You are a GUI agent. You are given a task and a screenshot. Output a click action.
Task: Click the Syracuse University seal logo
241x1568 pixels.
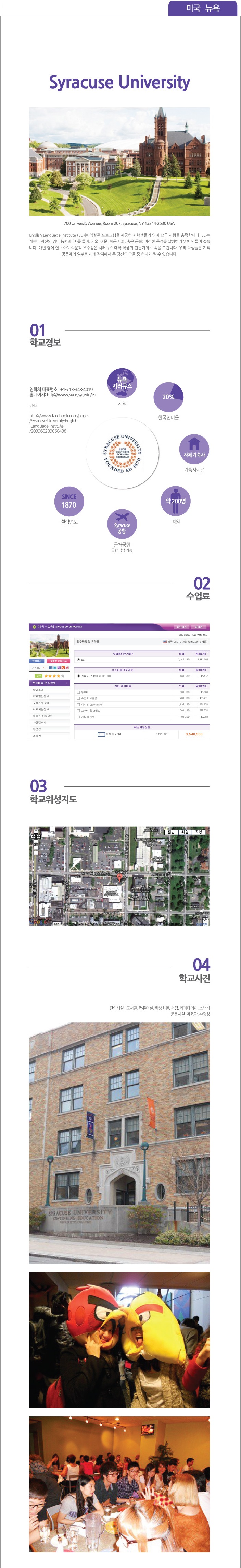[x=122, y=453]
